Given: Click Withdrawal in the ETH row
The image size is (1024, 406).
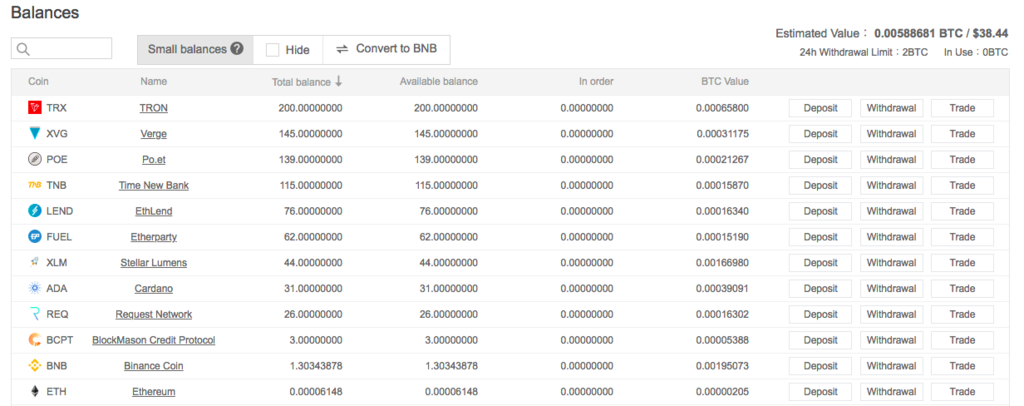Looking at the screenshot, I should (x=891, y=392).
